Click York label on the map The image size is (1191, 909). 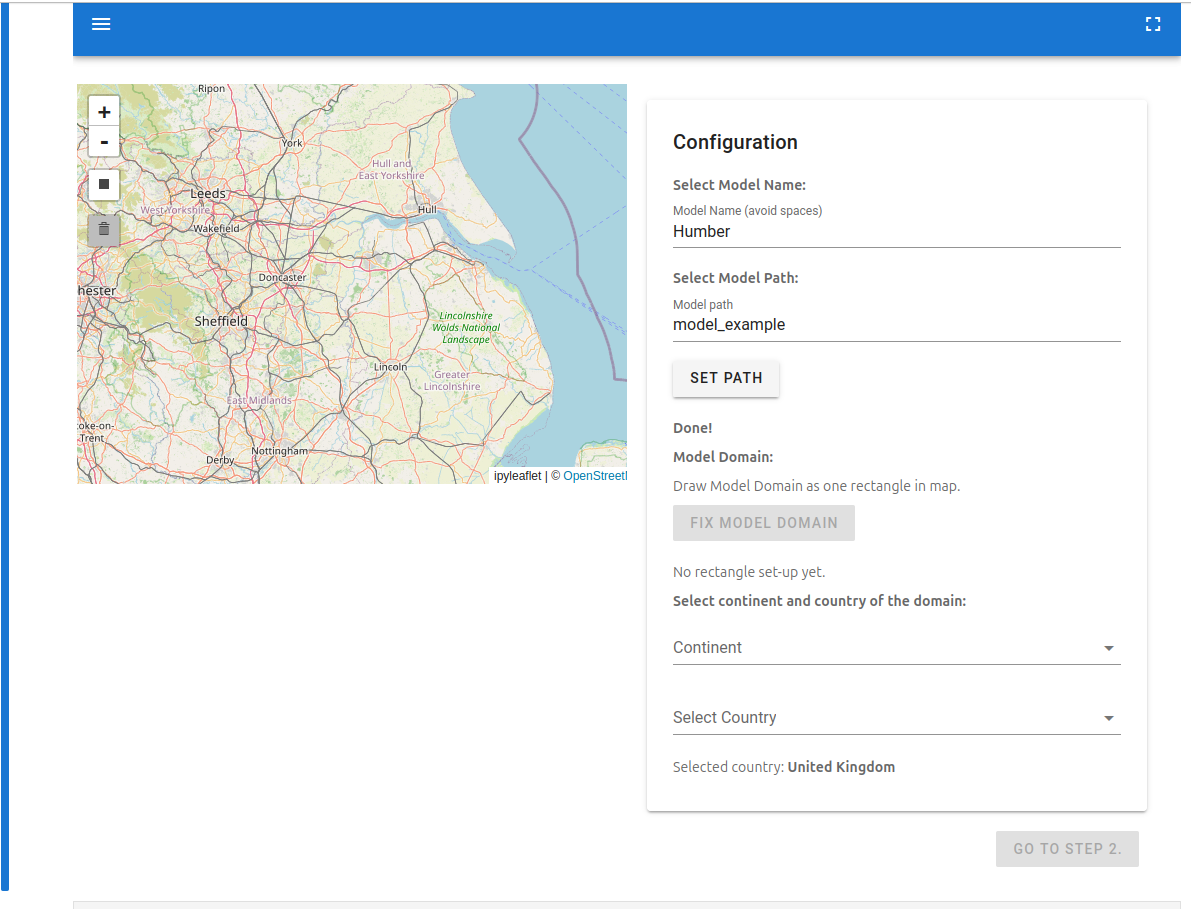[292, 143]
